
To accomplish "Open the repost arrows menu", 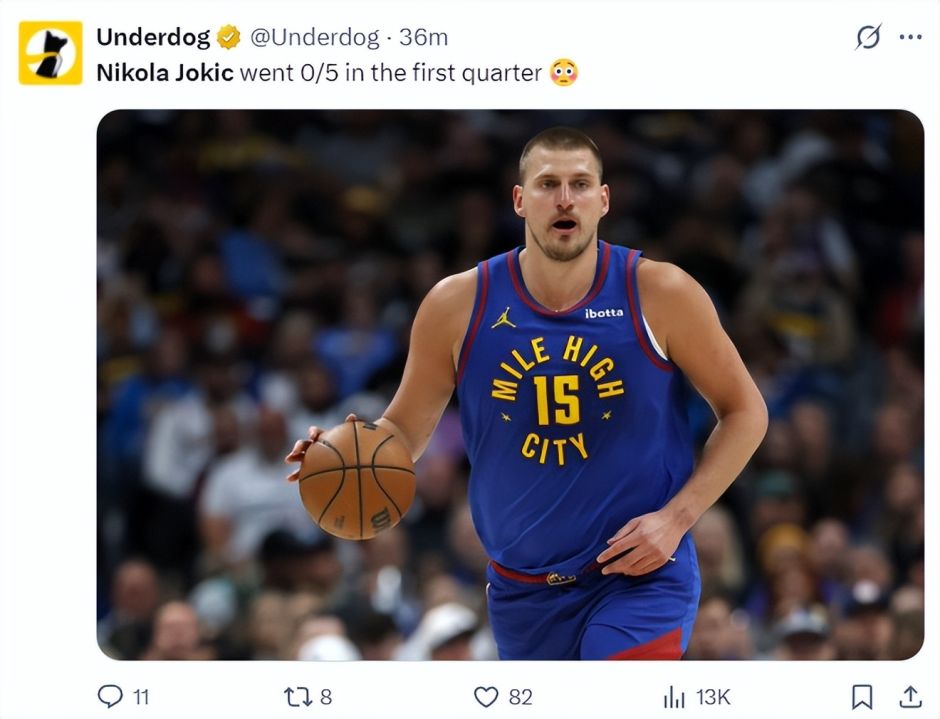I will (x=298, y=696).
